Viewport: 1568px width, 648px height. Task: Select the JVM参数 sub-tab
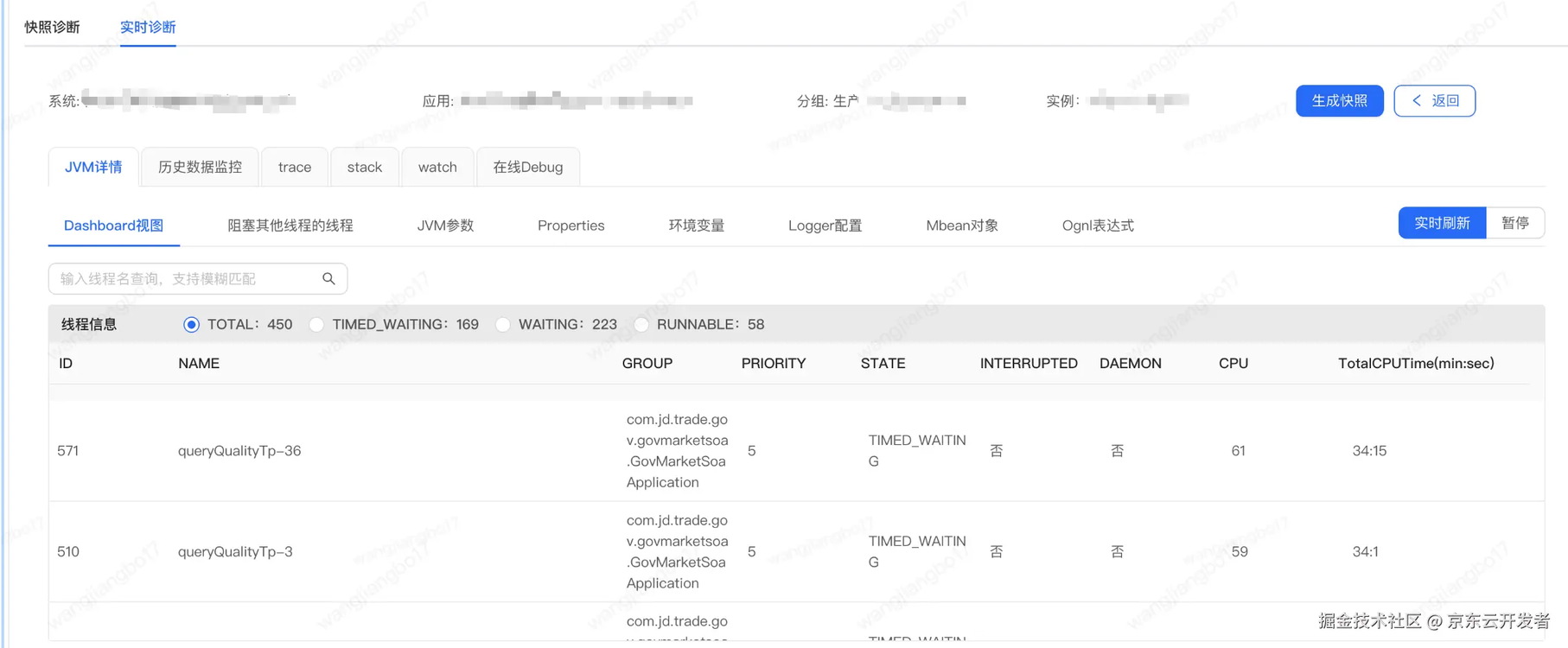[445, 226]
